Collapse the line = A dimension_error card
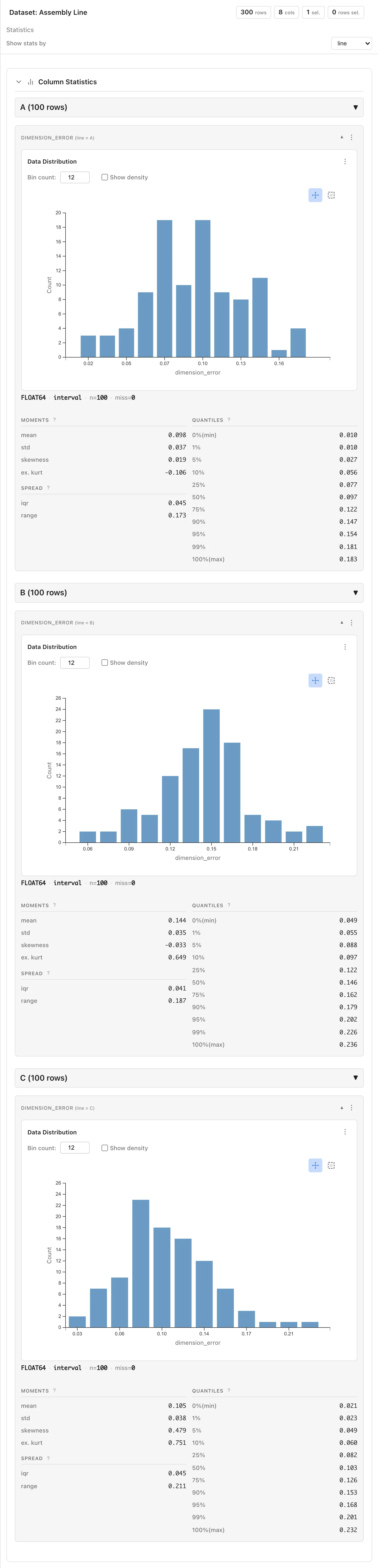The height and width of the screenshot is (1568, 378). click(342, 137)
